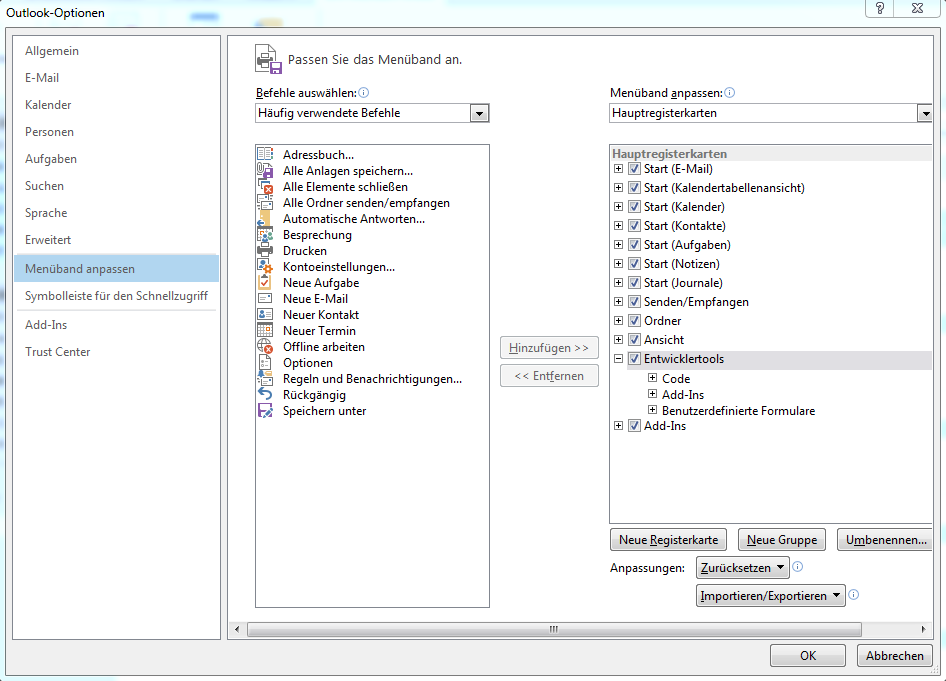Confirm with the OK button

point(808,656)
